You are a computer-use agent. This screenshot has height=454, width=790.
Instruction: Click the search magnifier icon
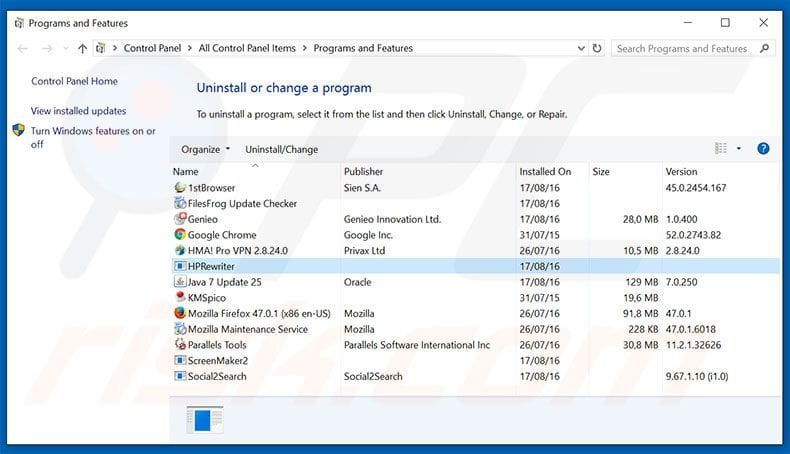764,48
